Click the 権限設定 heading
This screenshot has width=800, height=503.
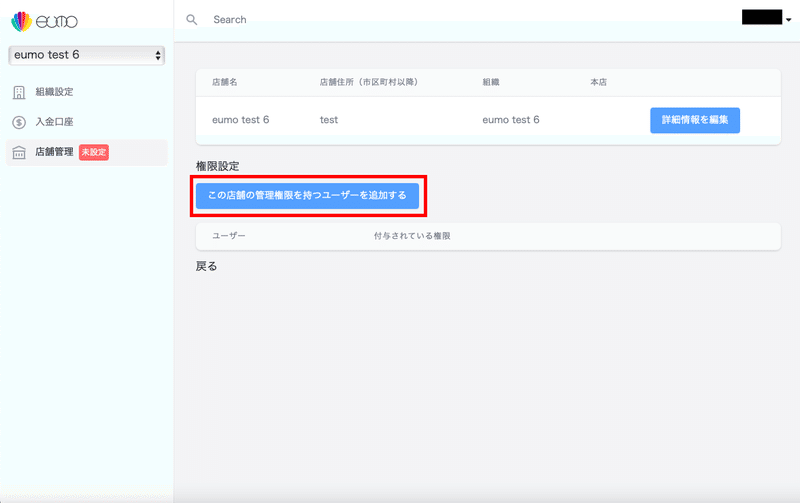pyautogui.click(x=217, y=166)
